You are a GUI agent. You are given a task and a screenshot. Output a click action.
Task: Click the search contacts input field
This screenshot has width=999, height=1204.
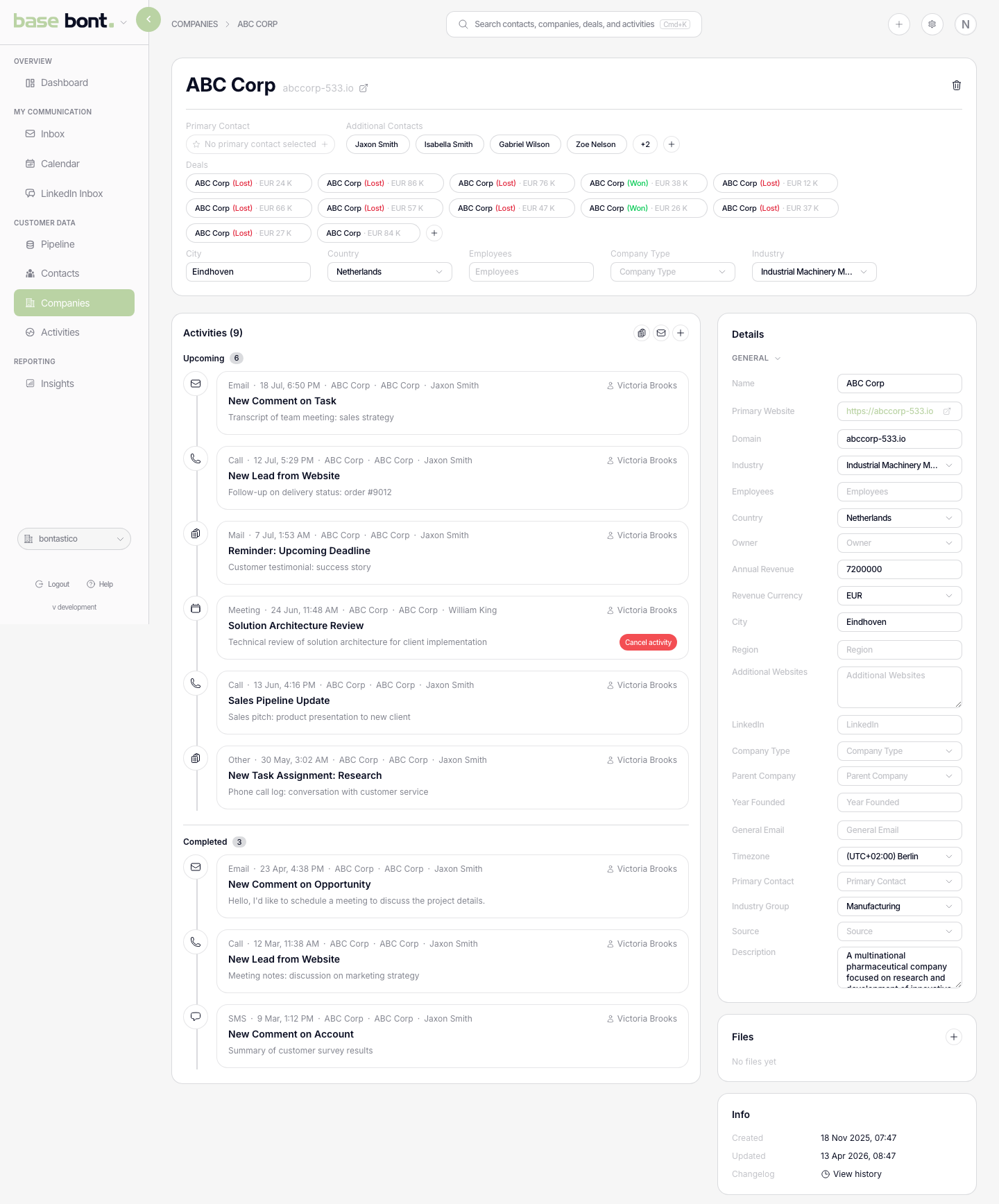click(x=574, y=24)
